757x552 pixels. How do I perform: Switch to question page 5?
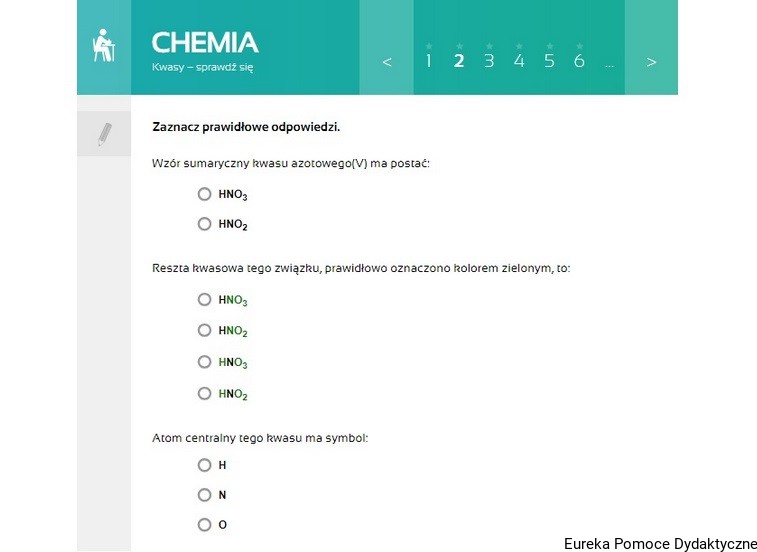(549, 61)
